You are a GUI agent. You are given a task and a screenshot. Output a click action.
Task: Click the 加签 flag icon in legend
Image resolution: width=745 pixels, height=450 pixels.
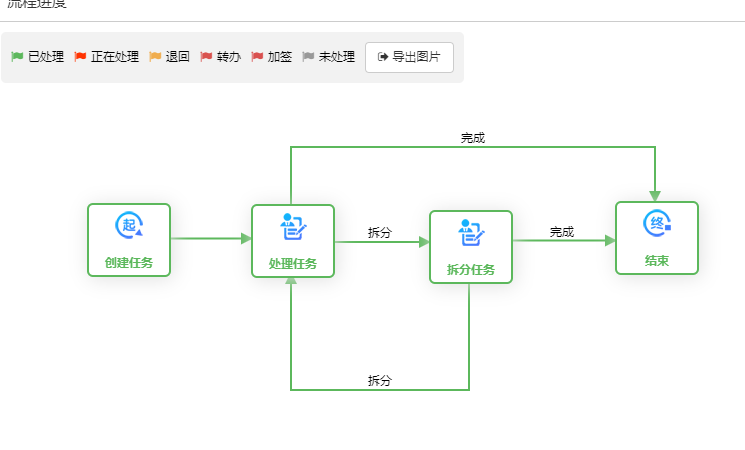point(257,57)
